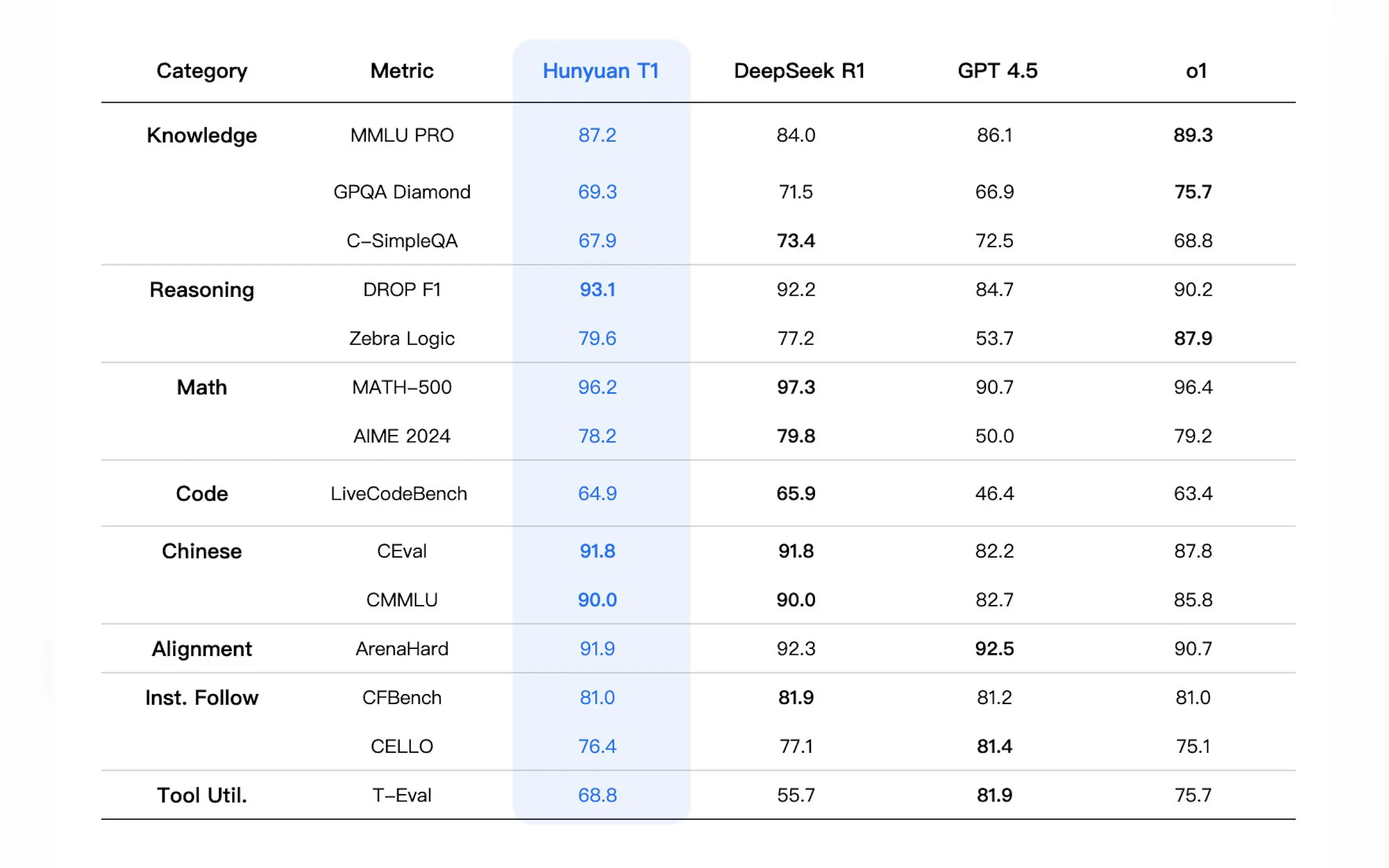
Task: Select the o1 column header
Action: coord(1196,71)
